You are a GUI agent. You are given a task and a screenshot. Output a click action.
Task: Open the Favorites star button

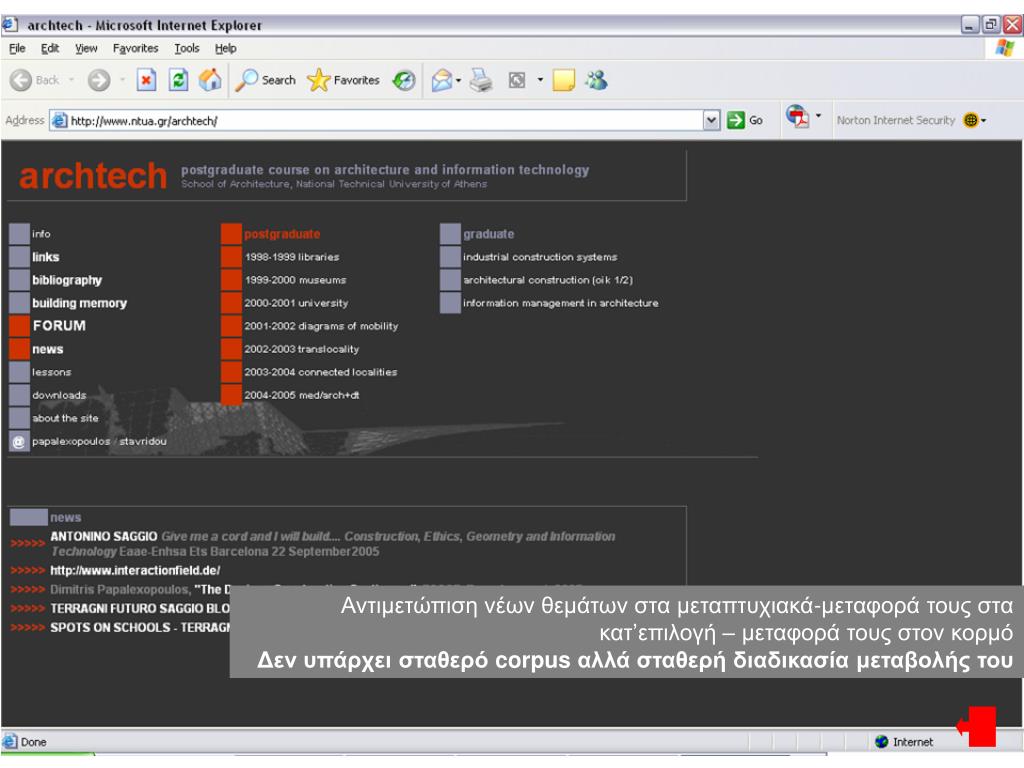(344, 80)
